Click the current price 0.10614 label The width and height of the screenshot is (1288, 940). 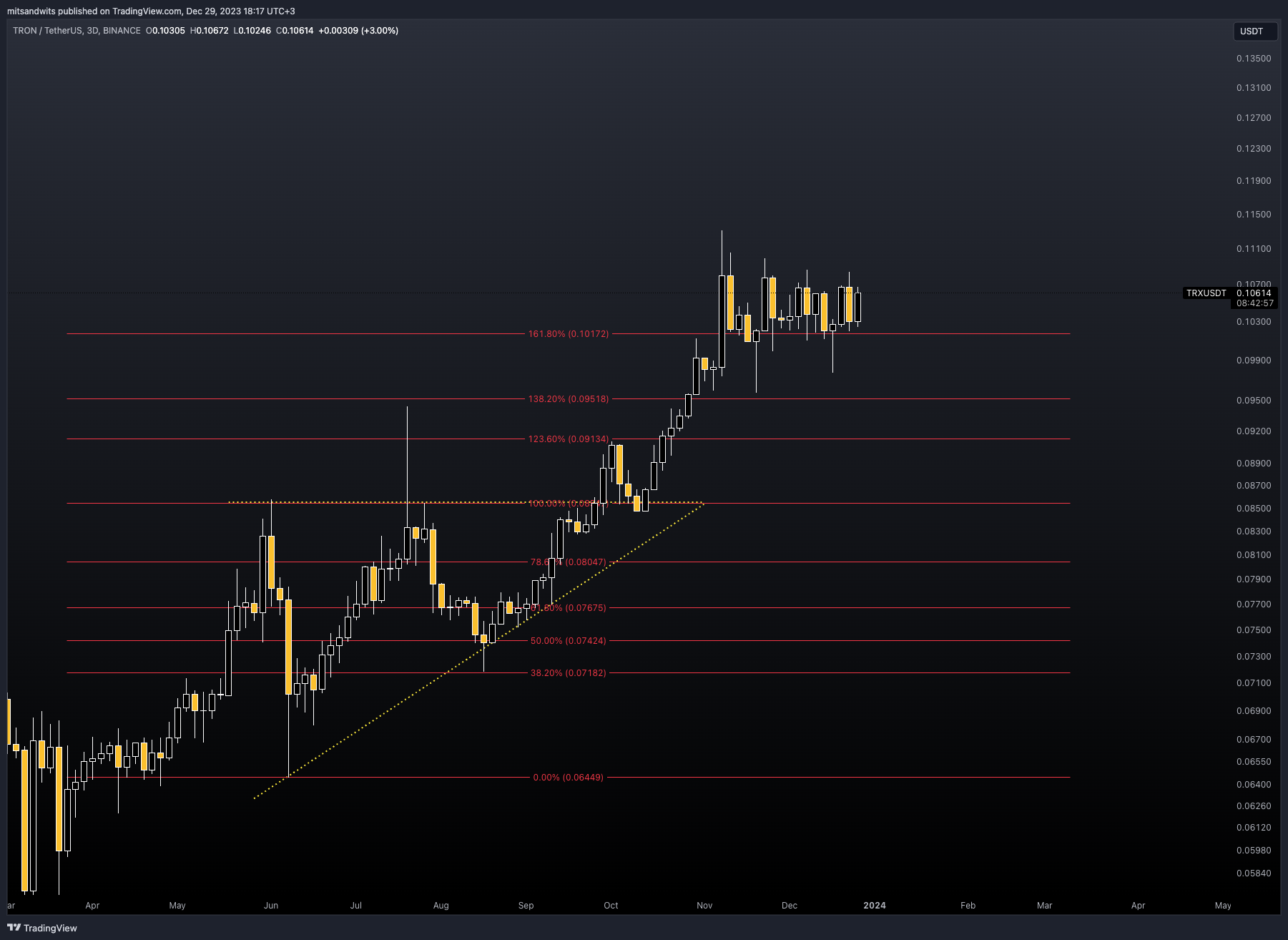click(x=1254, y=293)
